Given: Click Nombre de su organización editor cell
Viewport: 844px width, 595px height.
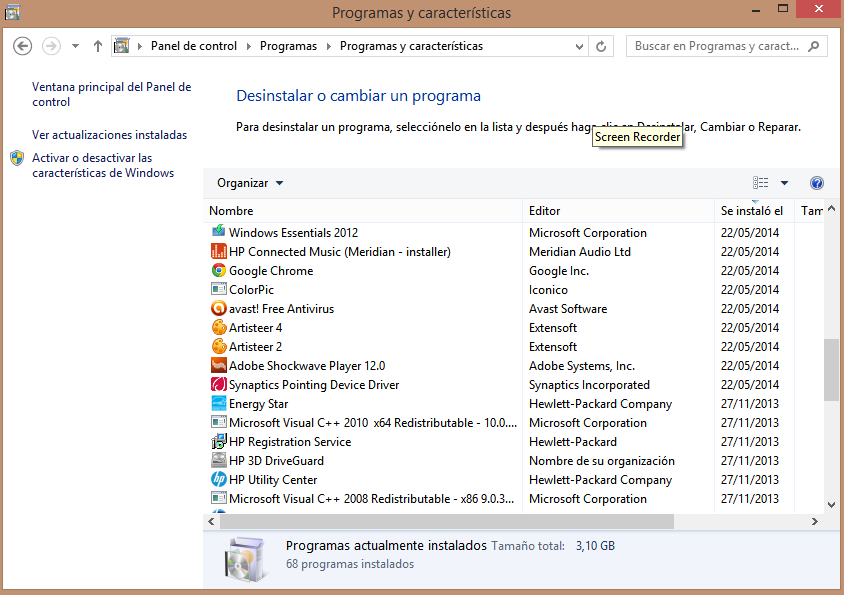Looking at the screenshot, I should [x=602, y=461].
